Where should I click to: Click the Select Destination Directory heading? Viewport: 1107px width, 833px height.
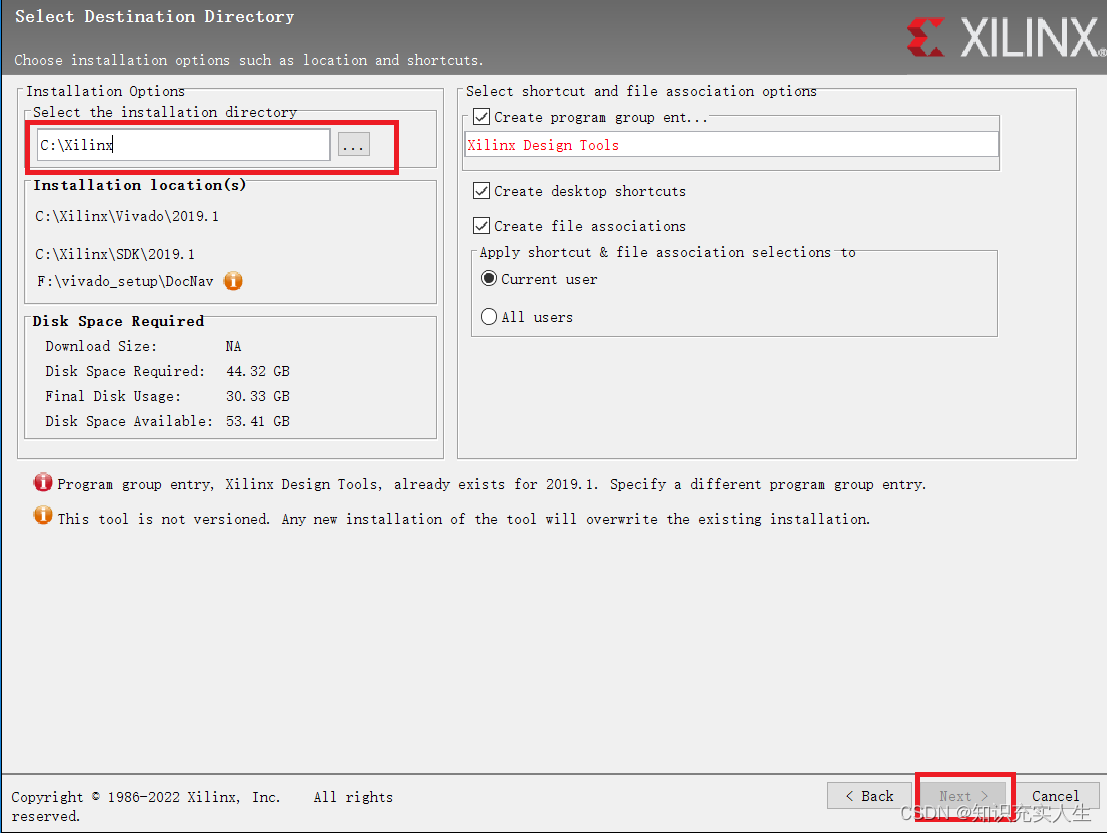[155, 16]
